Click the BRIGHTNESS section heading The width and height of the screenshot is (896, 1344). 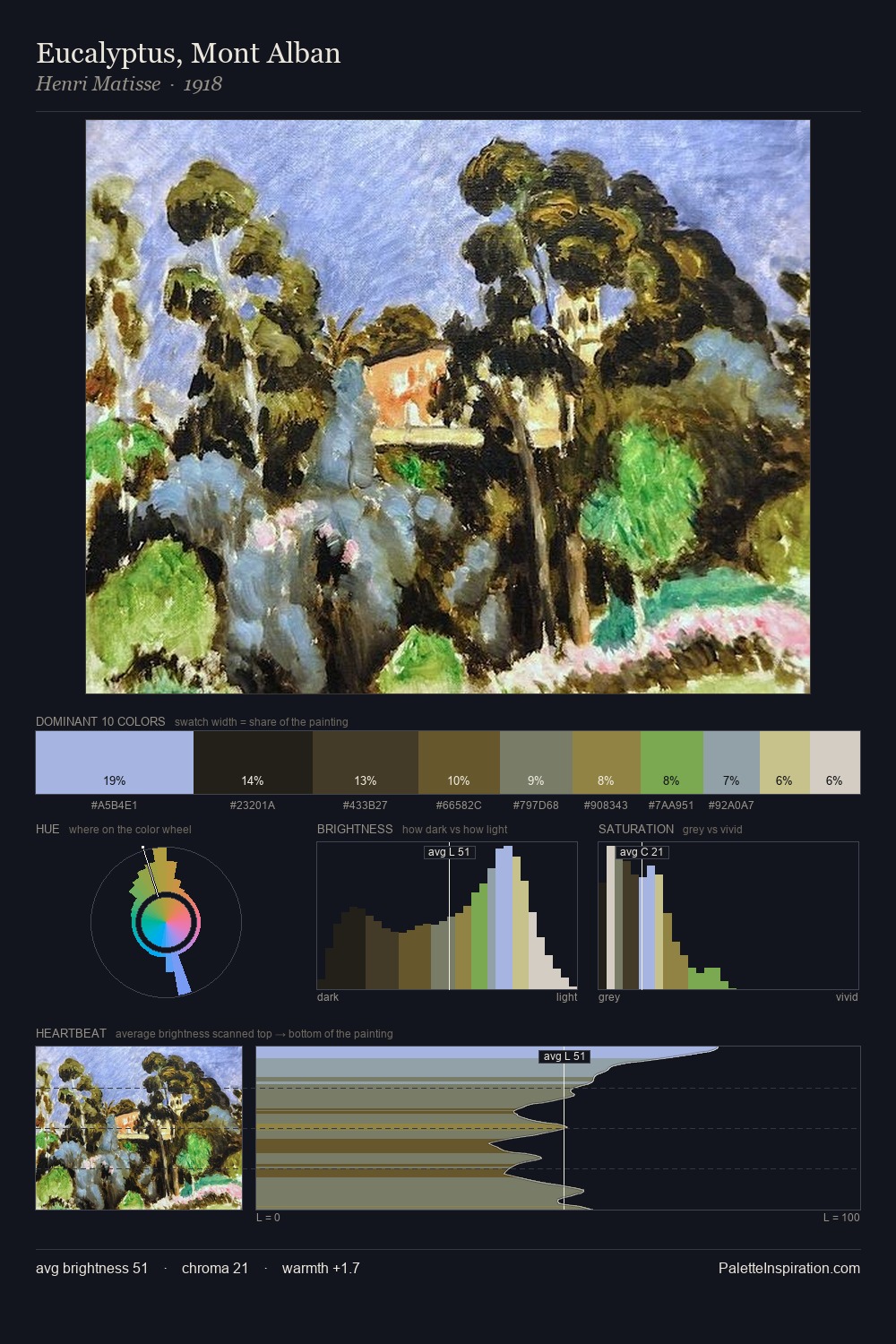355,829
